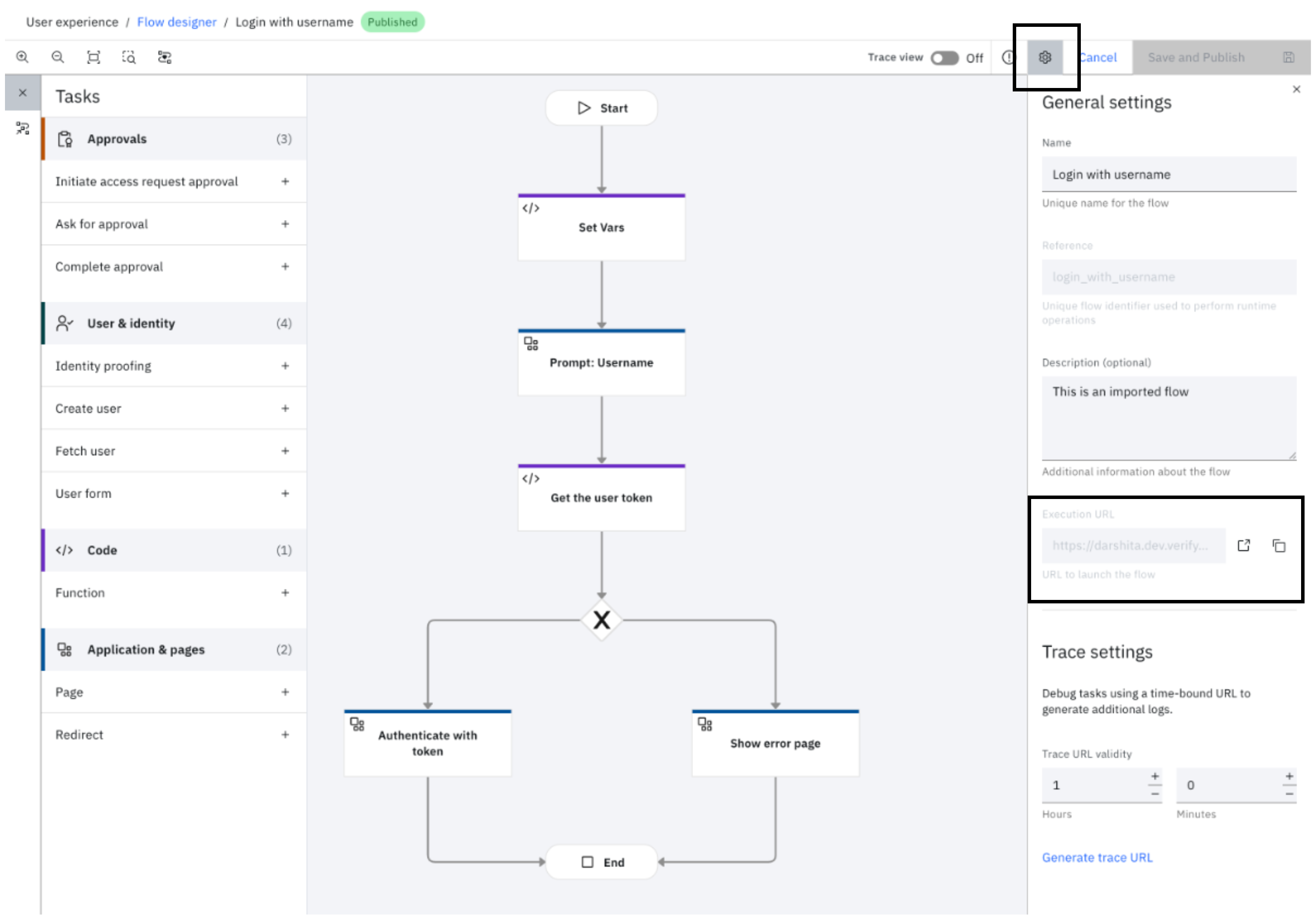Increase the trace validity Hours value

tap(1155, 777)
